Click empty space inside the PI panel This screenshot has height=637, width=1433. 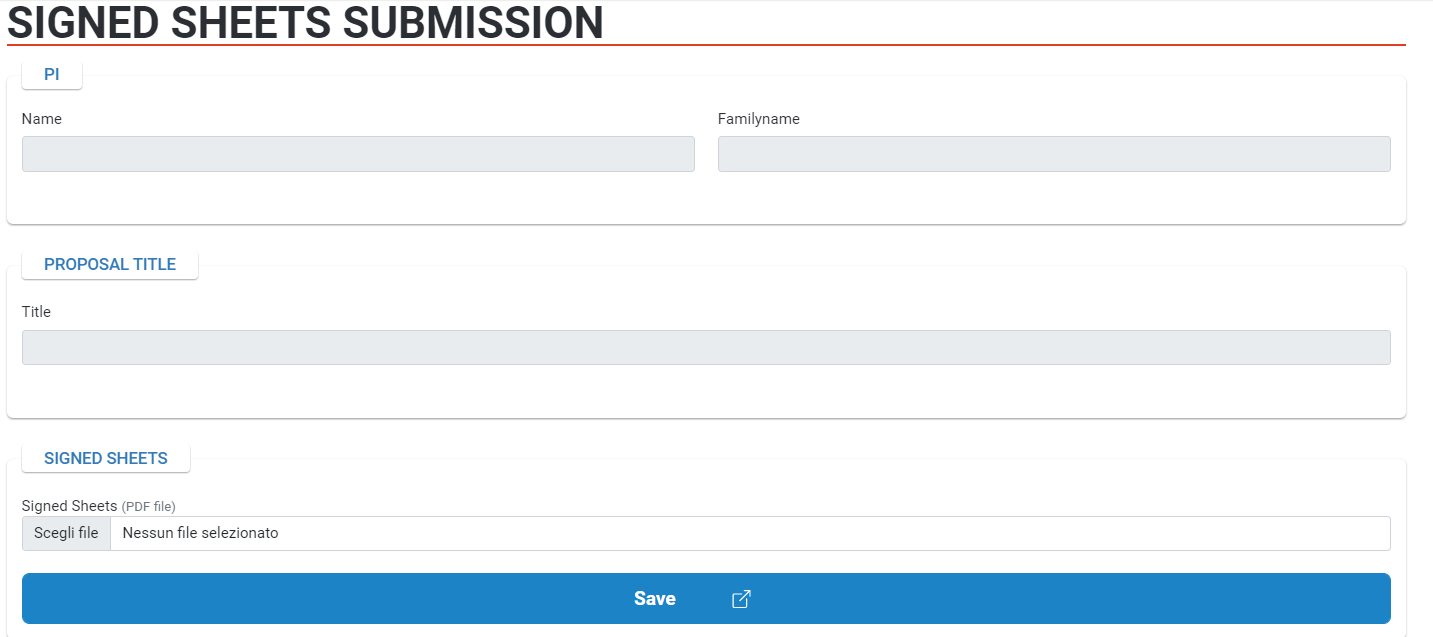pos(706,198)
